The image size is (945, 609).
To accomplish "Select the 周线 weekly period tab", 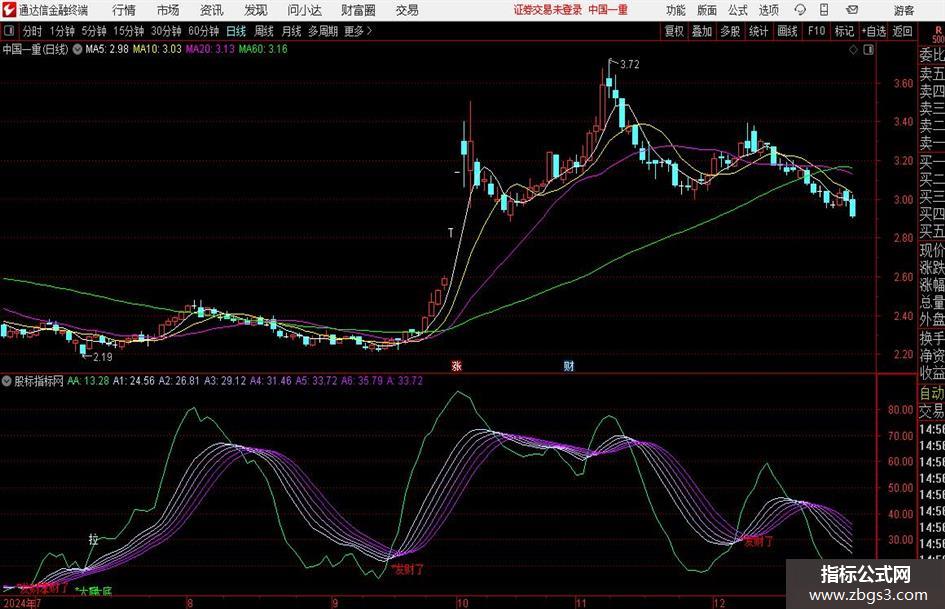I will click(x=264, y=31).
